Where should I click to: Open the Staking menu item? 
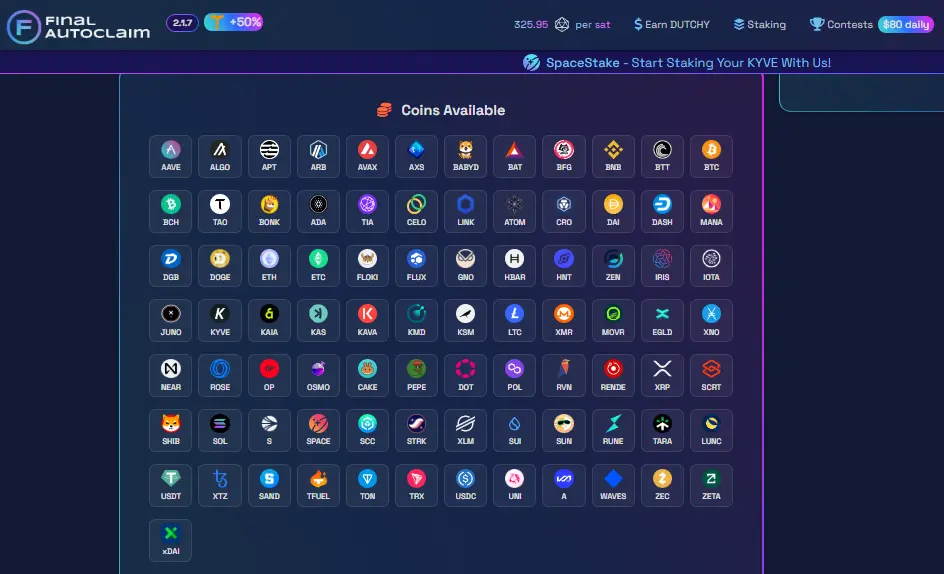pos(760,25)
